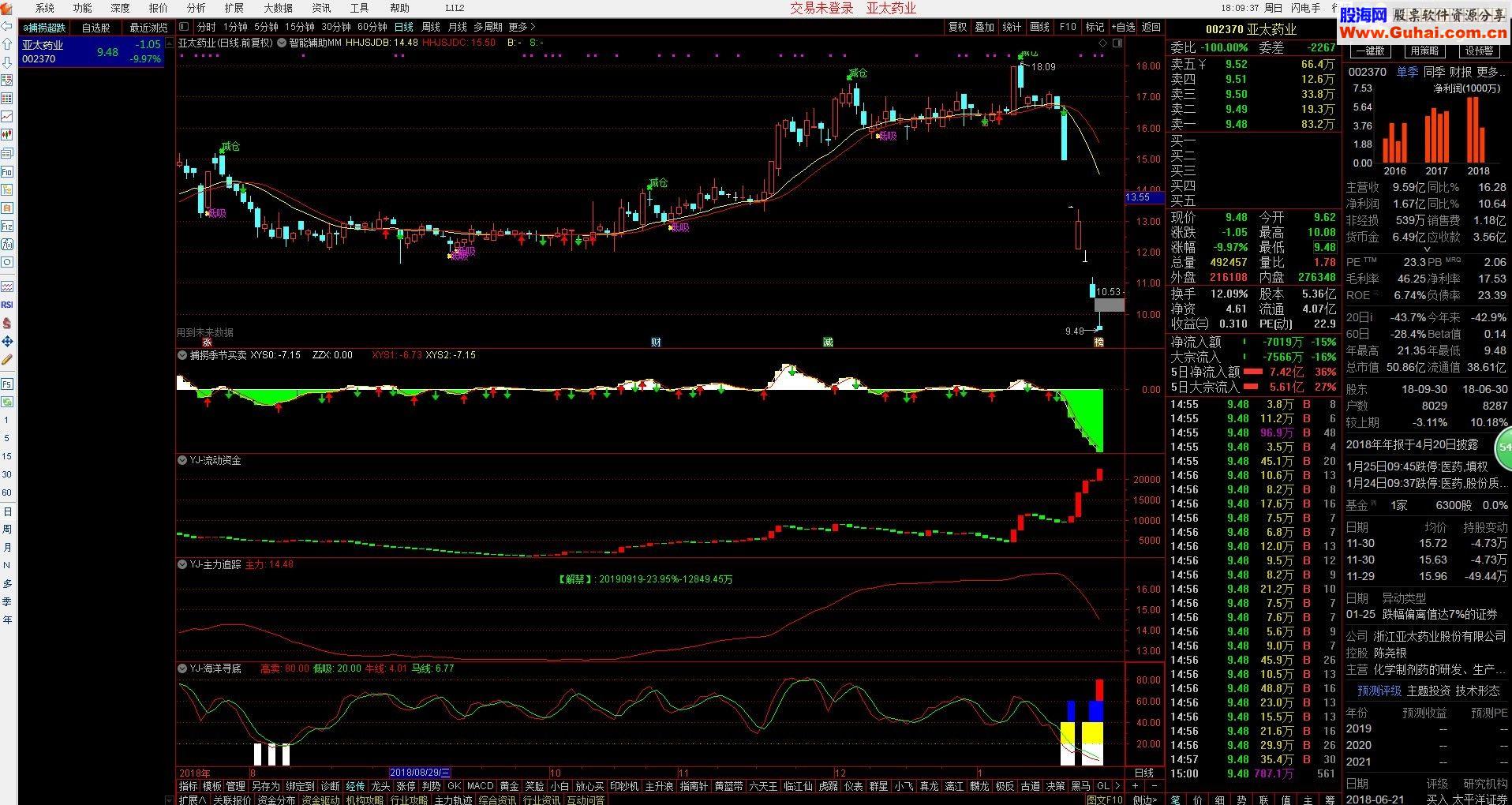Expand the YJ-流动资金 indicator menu arrow

point(182,460)
